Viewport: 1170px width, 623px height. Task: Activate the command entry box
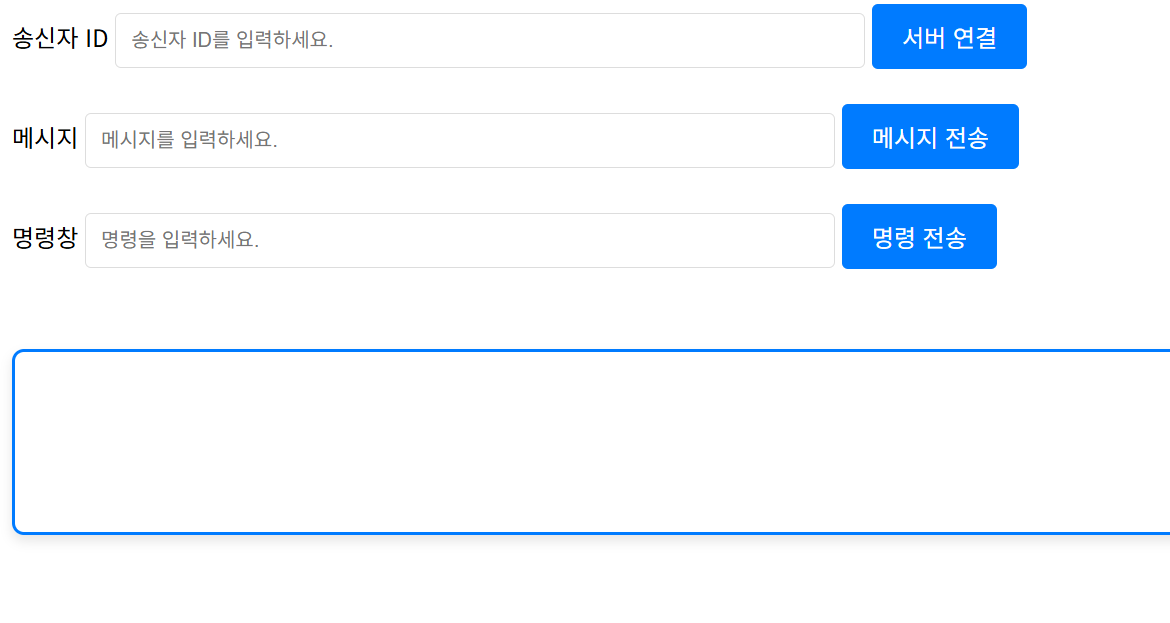click(x=459, y=241)
